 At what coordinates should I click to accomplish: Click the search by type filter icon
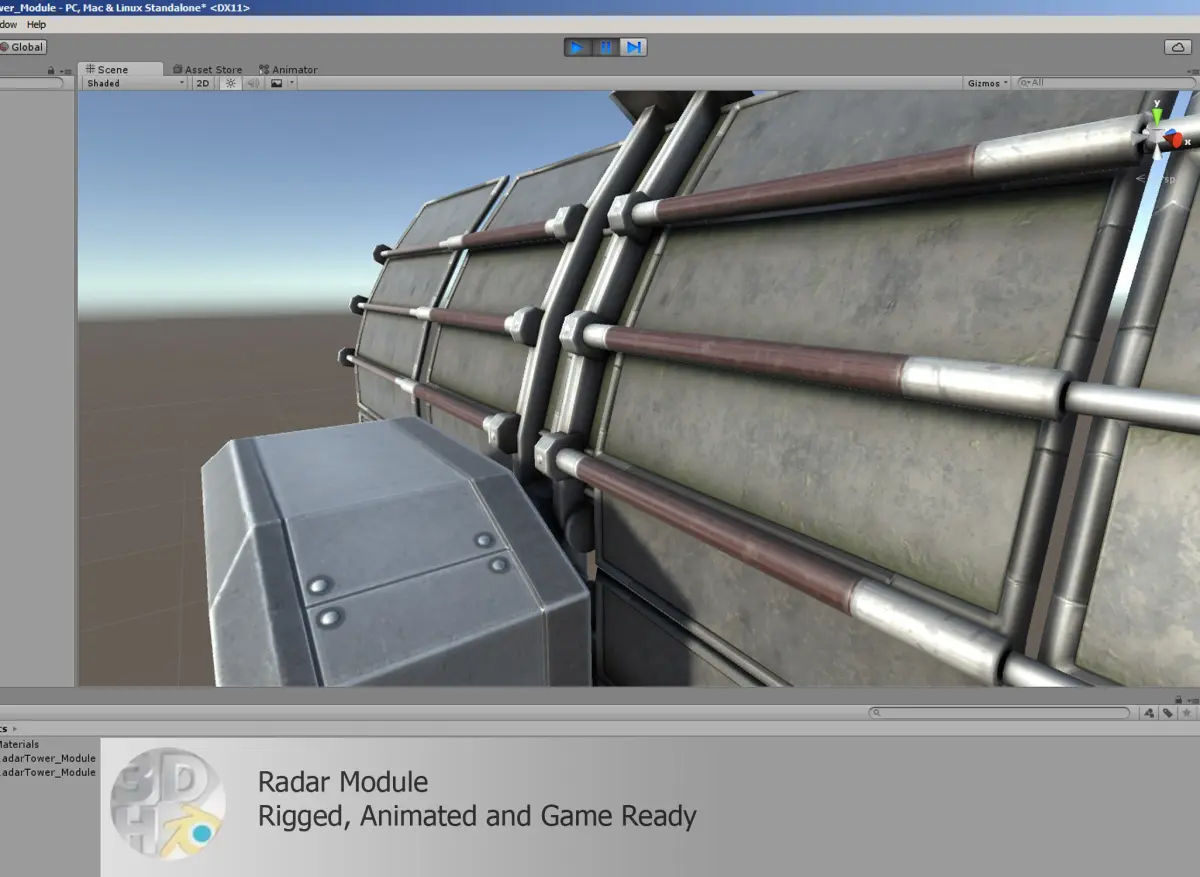tap(1149, 713)
